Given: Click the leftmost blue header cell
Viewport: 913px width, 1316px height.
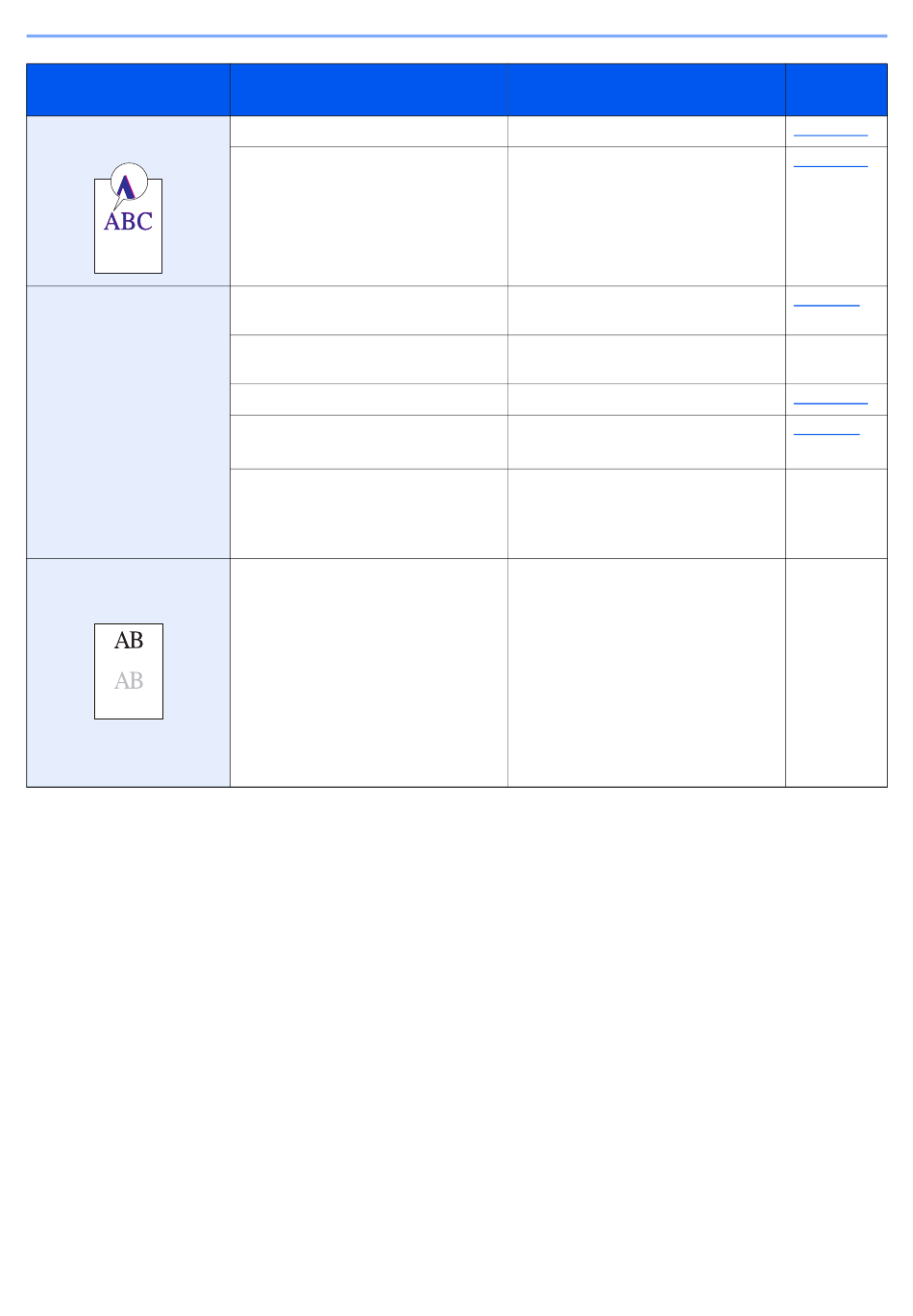Looking at the screenshot, I should point(128,90).
